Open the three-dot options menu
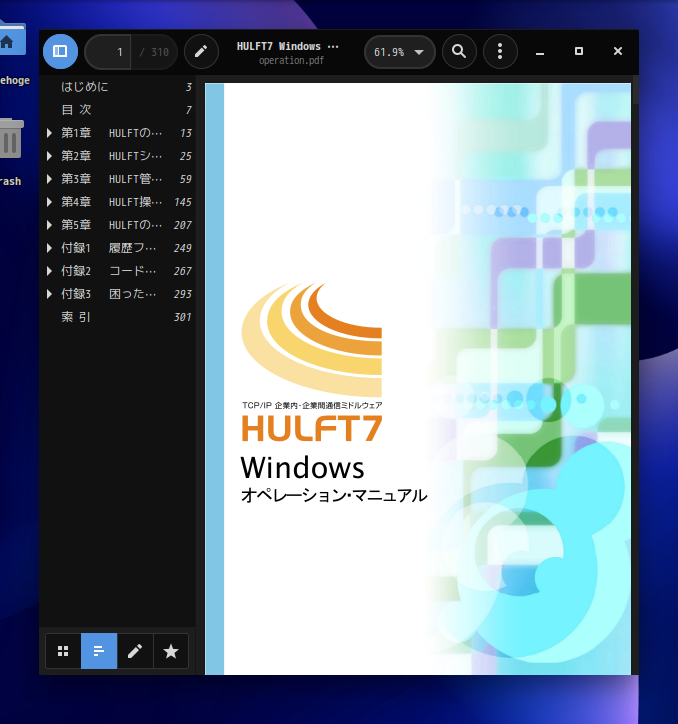Image resolution: width=678 pixels, height=724 pixels. pos(500,51)
